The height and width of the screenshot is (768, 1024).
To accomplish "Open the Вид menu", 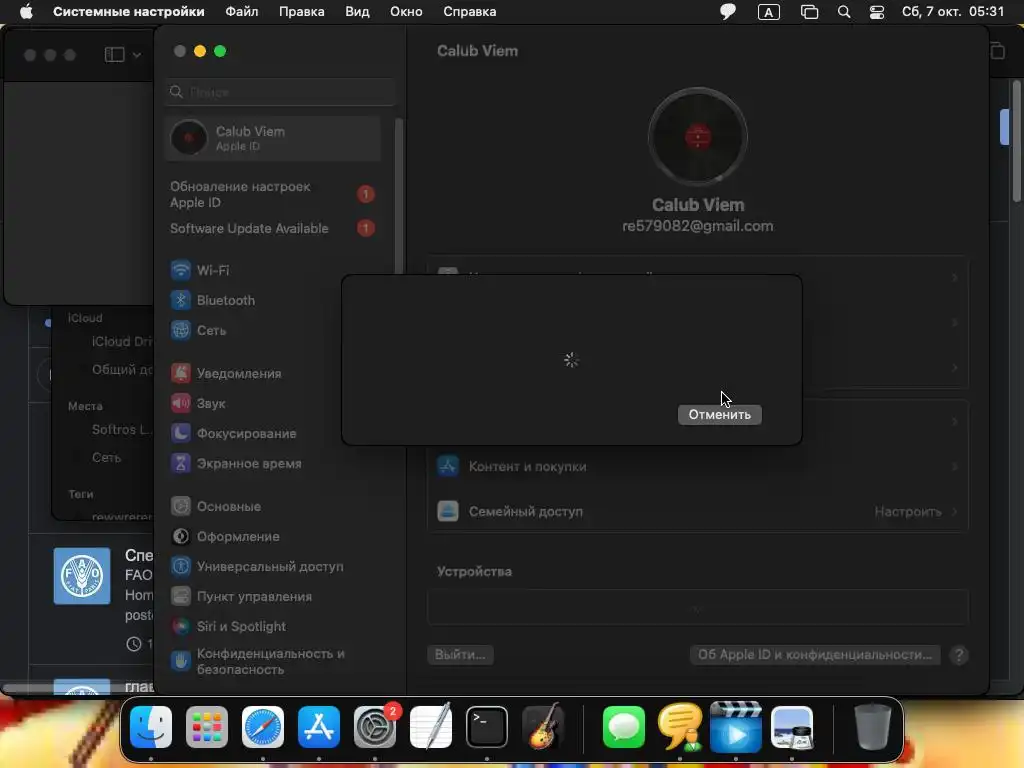I will tap(357, 12).
